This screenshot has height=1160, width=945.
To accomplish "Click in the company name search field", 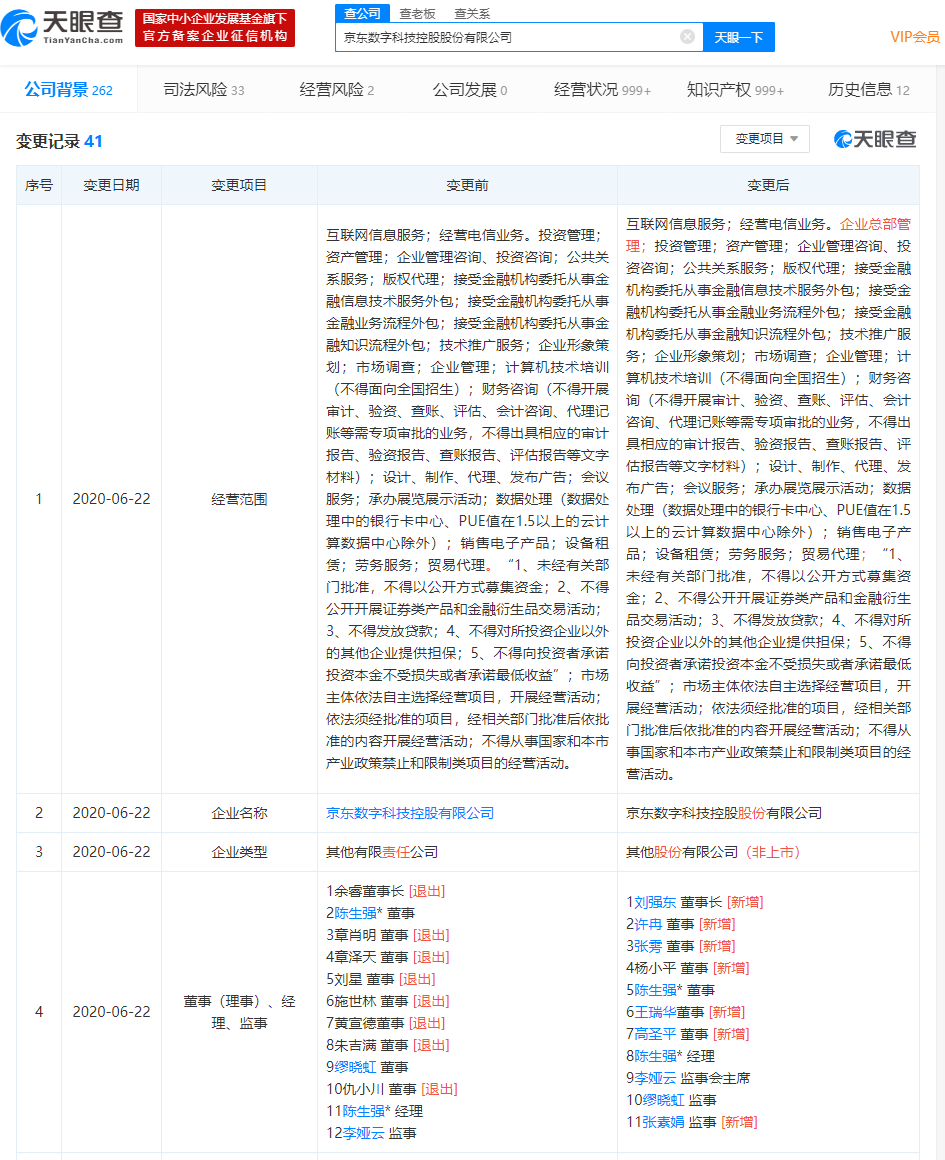I will 505,37.
